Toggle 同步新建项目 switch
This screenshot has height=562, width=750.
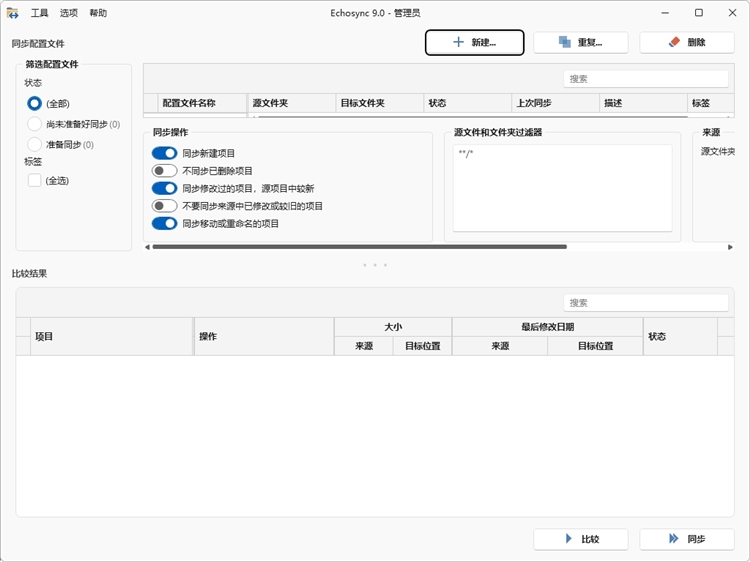coord(165,153)
